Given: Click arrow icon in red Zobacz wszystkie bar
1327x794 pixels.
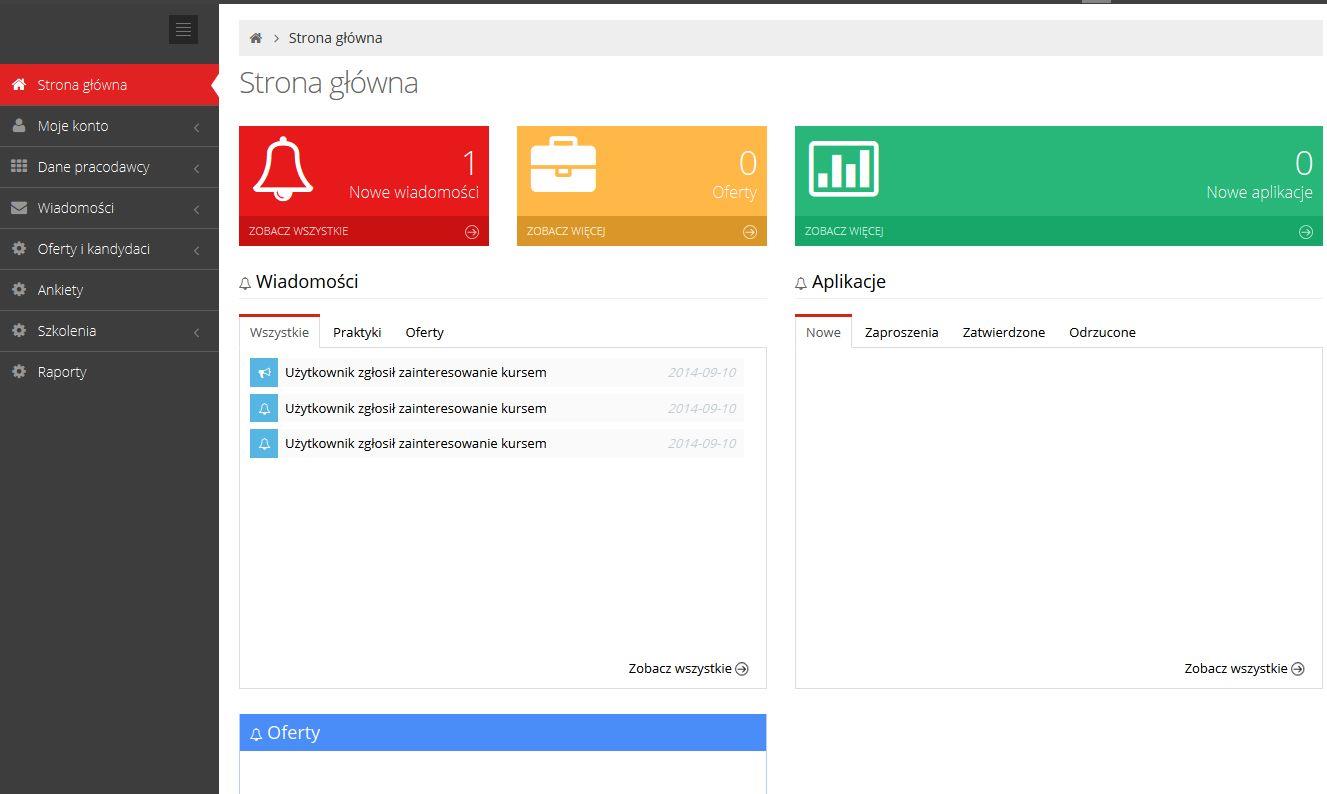Looking at the screenshot, I should [472, 232].
